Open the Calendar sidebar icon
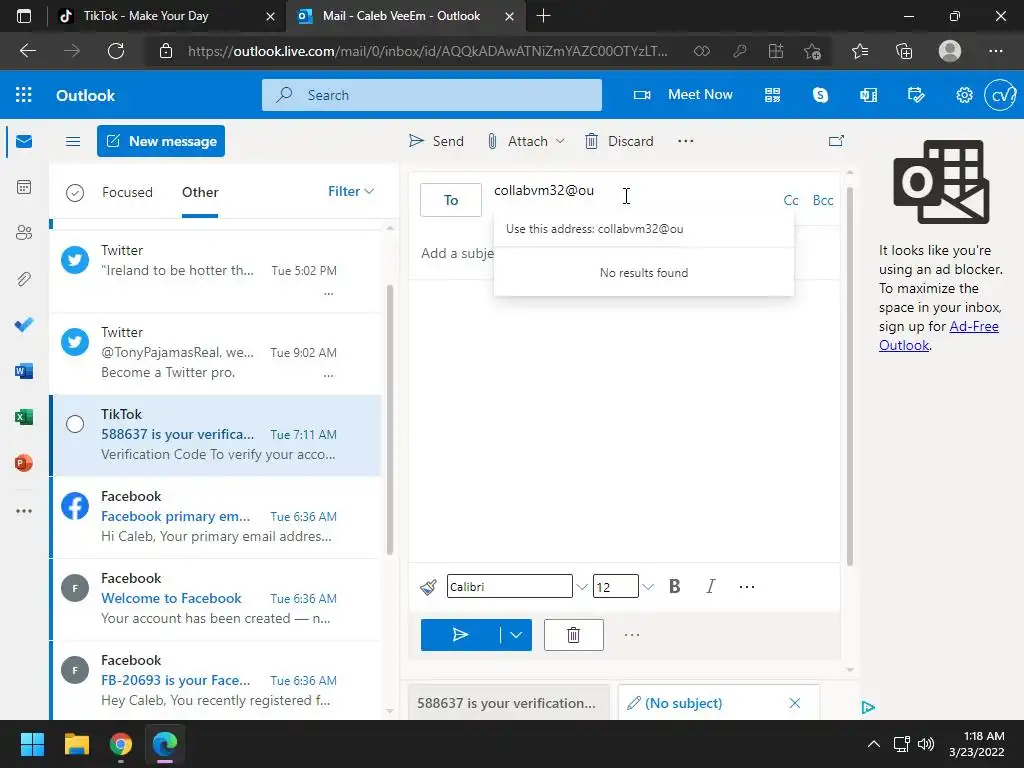The width and height of the screenshot is (1024, 768). click(24, 187)
